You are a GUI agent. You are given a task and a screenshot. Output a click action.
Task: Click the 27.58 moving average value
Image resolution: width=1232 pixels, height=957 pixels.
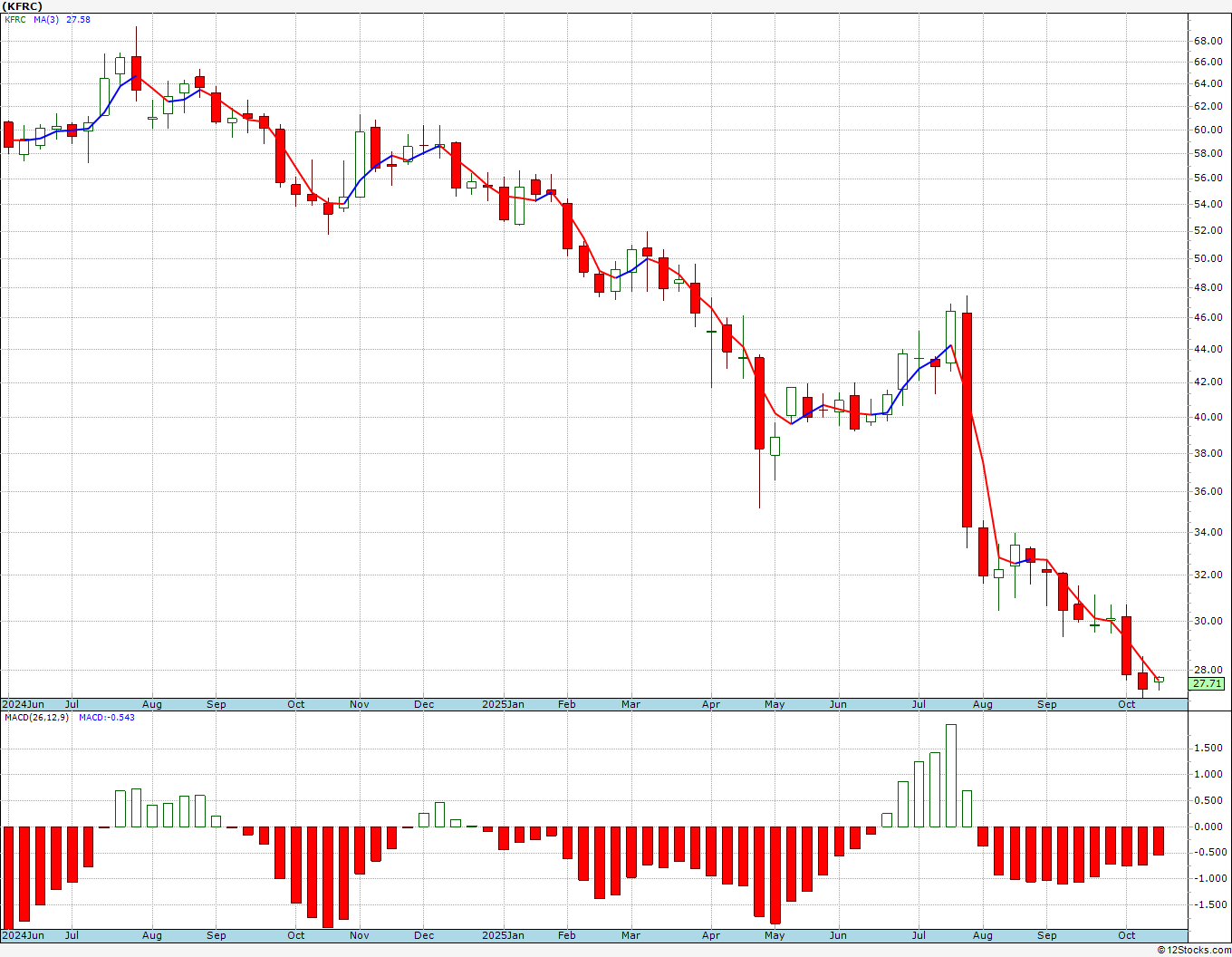coord(78,20)
